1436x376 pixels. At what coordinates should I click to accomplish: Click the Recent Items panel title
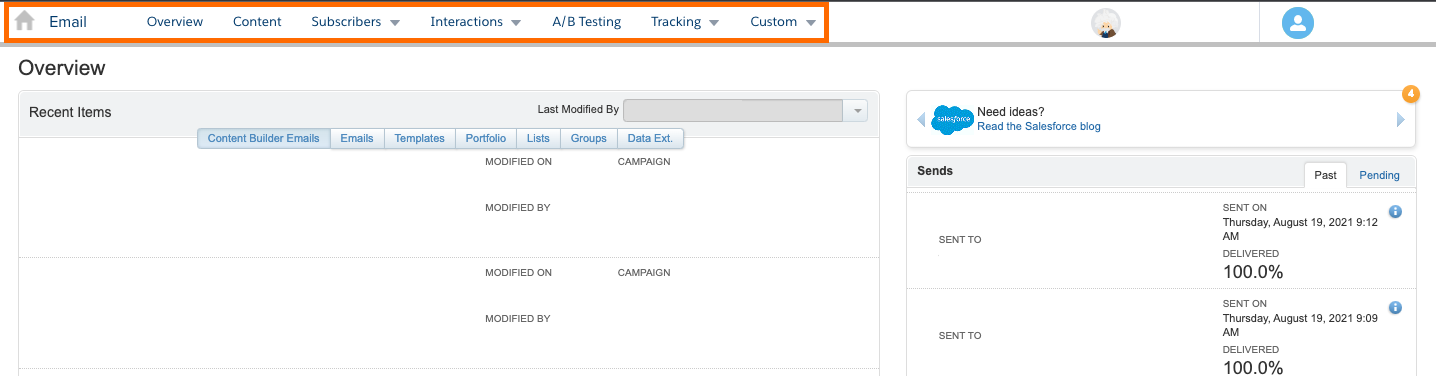point(70,112)
